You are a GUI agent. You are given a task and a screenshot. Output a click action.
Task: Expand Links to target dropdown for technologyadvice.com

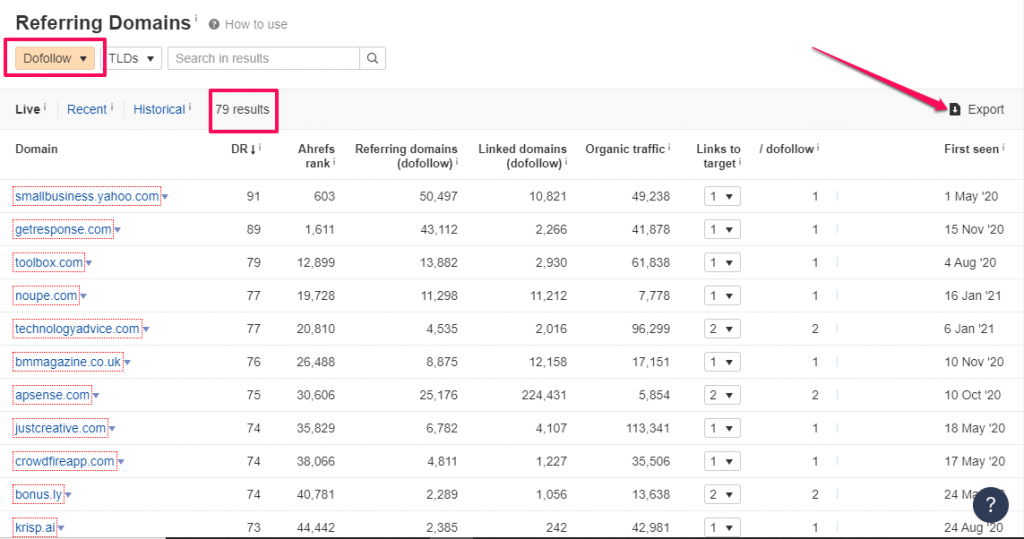tap(722, 329)
